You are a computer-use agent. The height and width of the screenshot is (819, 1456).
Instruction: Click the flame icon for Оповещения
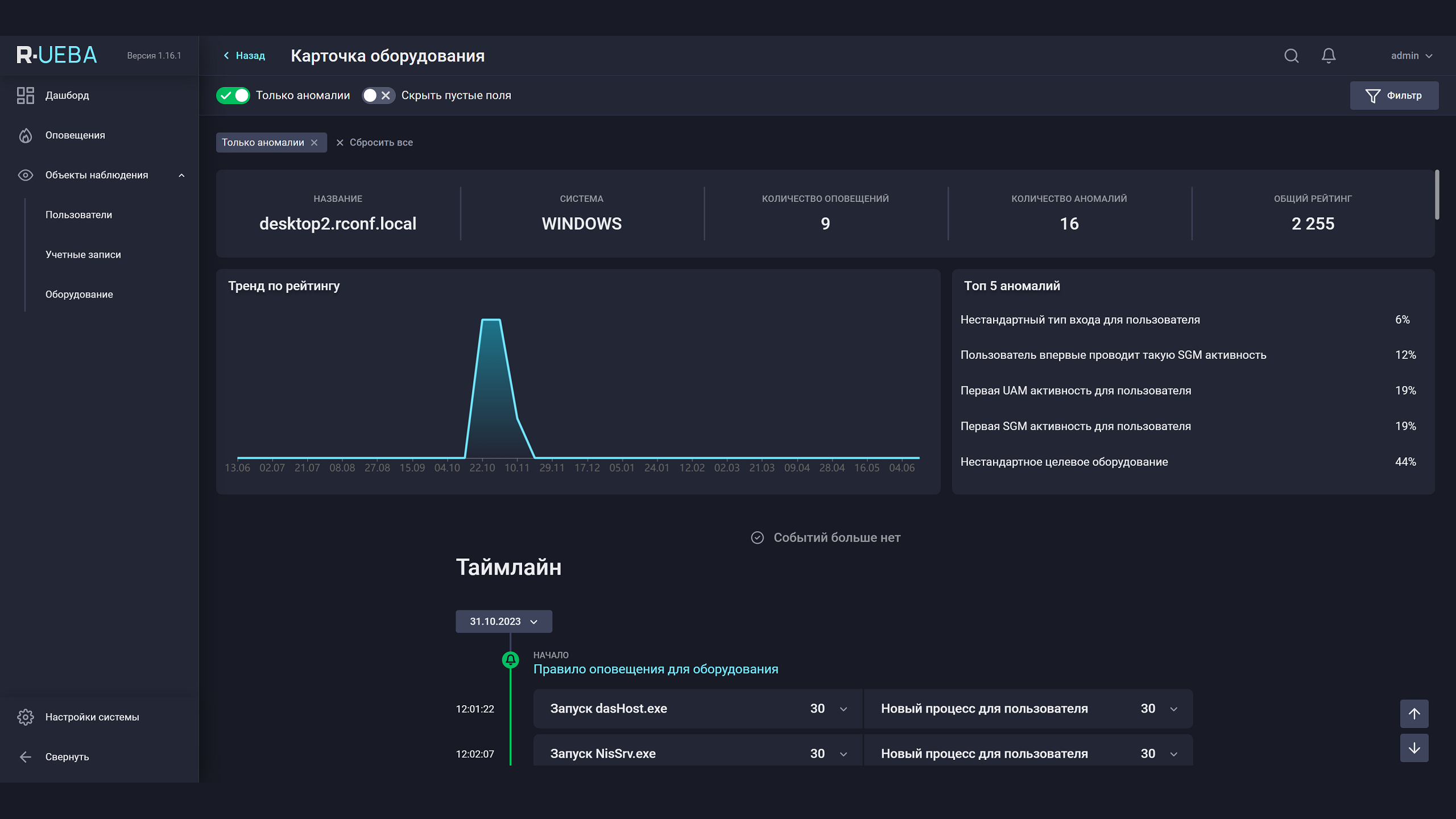[26, 135]
